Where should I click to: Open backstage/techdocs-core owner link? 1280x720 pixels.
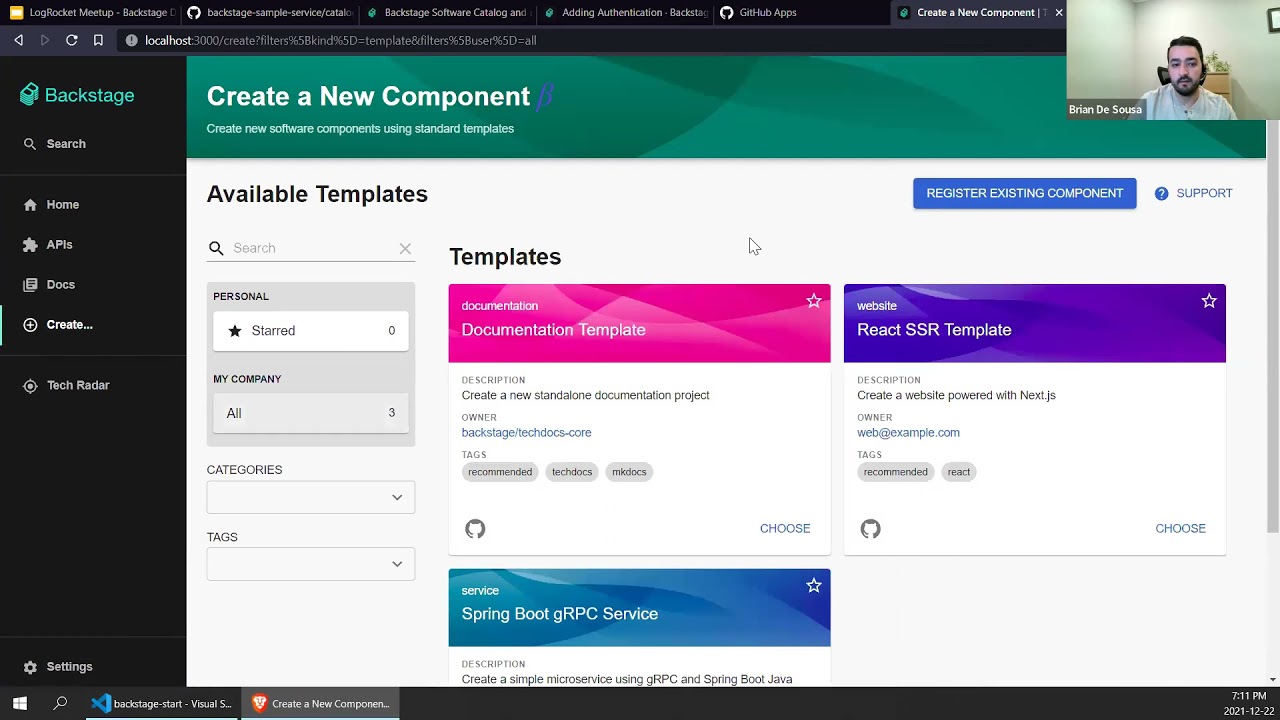(526, 433)
